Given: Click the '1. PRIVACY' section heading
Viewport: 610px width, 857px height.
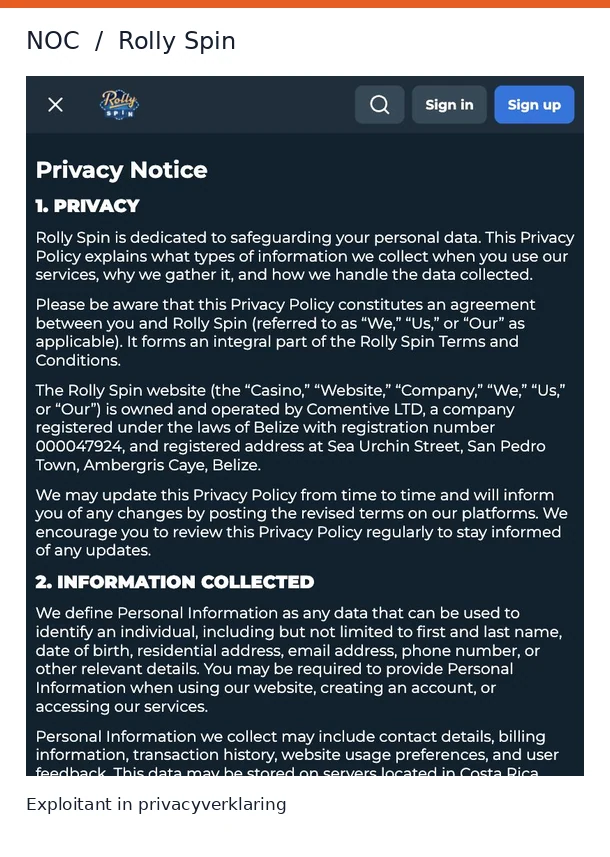Looking at the screenshot, I should pos(87,206).
